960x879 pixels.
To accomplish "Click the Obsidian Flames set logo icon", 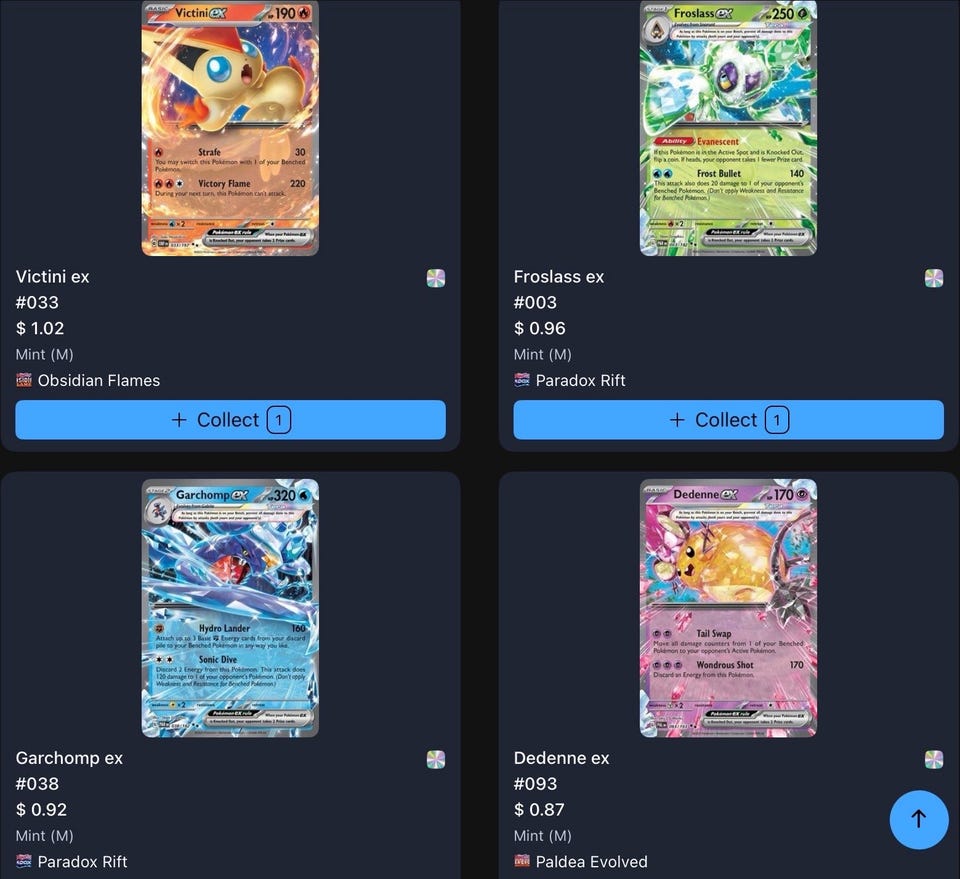I will tap(23, 380).
